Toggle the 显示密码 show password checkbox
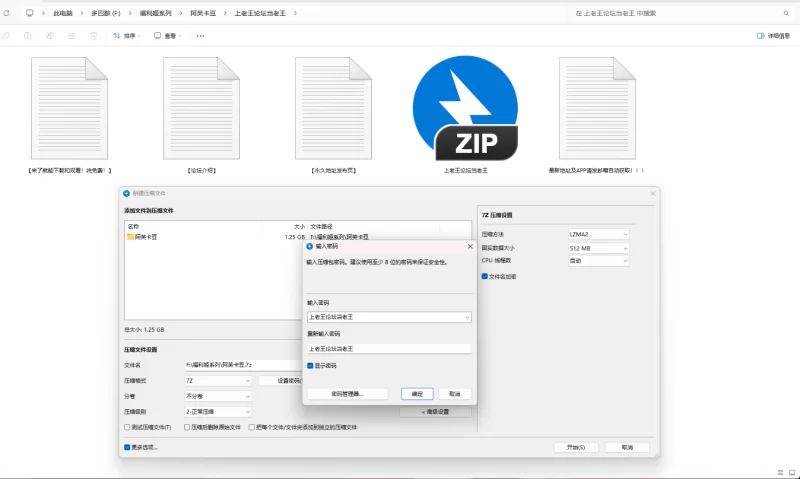The width and height of the screenshot is (800, 479). [310, 366]
